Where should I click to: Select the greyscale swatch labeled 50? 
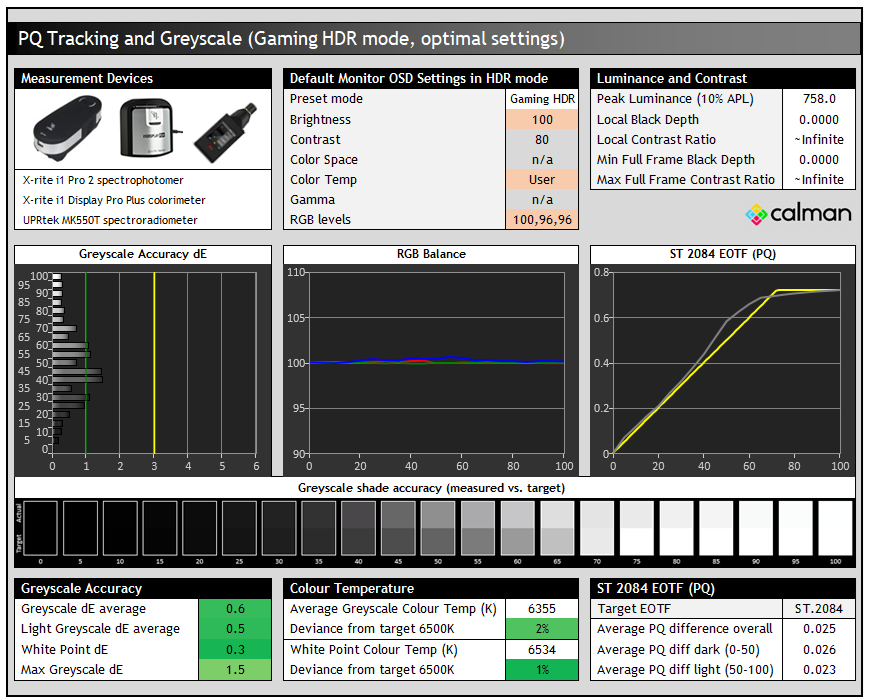point(438,527)
